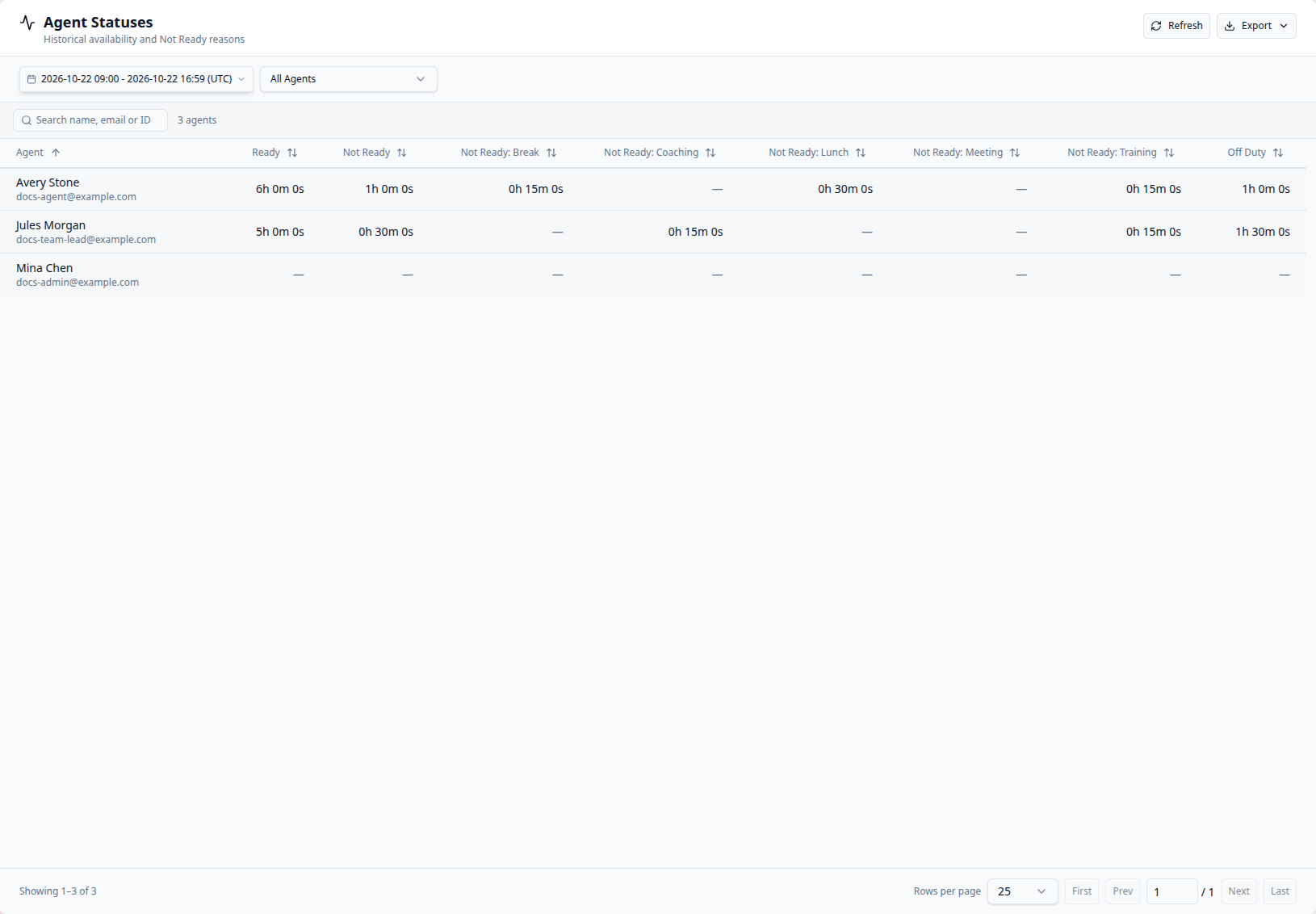Sort by the Not Ready column arrows icon
Screen dimensions: 1316x914
coord(402,153)
